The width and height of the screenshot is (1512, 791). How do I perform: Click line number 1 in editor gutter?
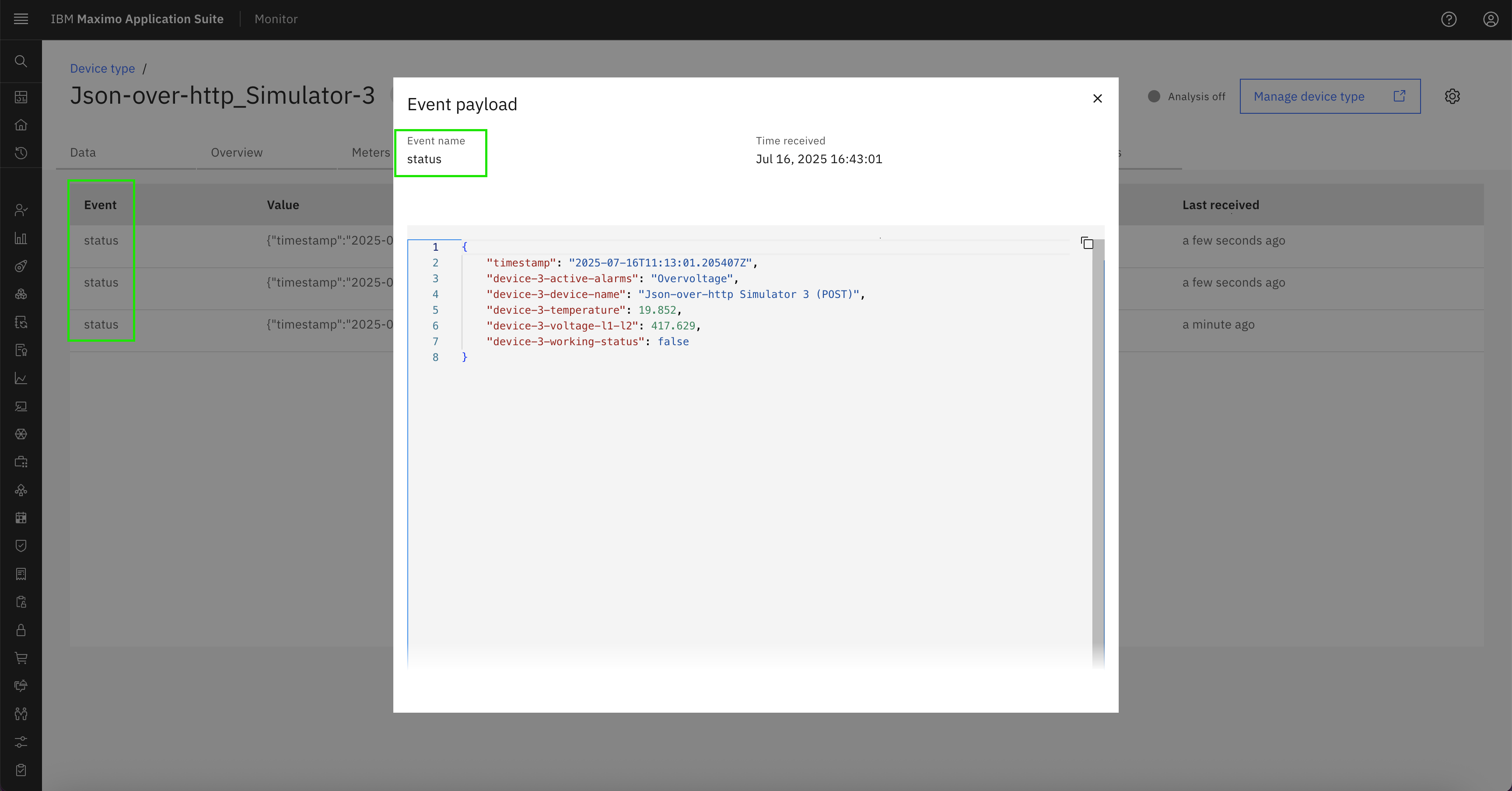pyautogui.click(x=435, y=247)
